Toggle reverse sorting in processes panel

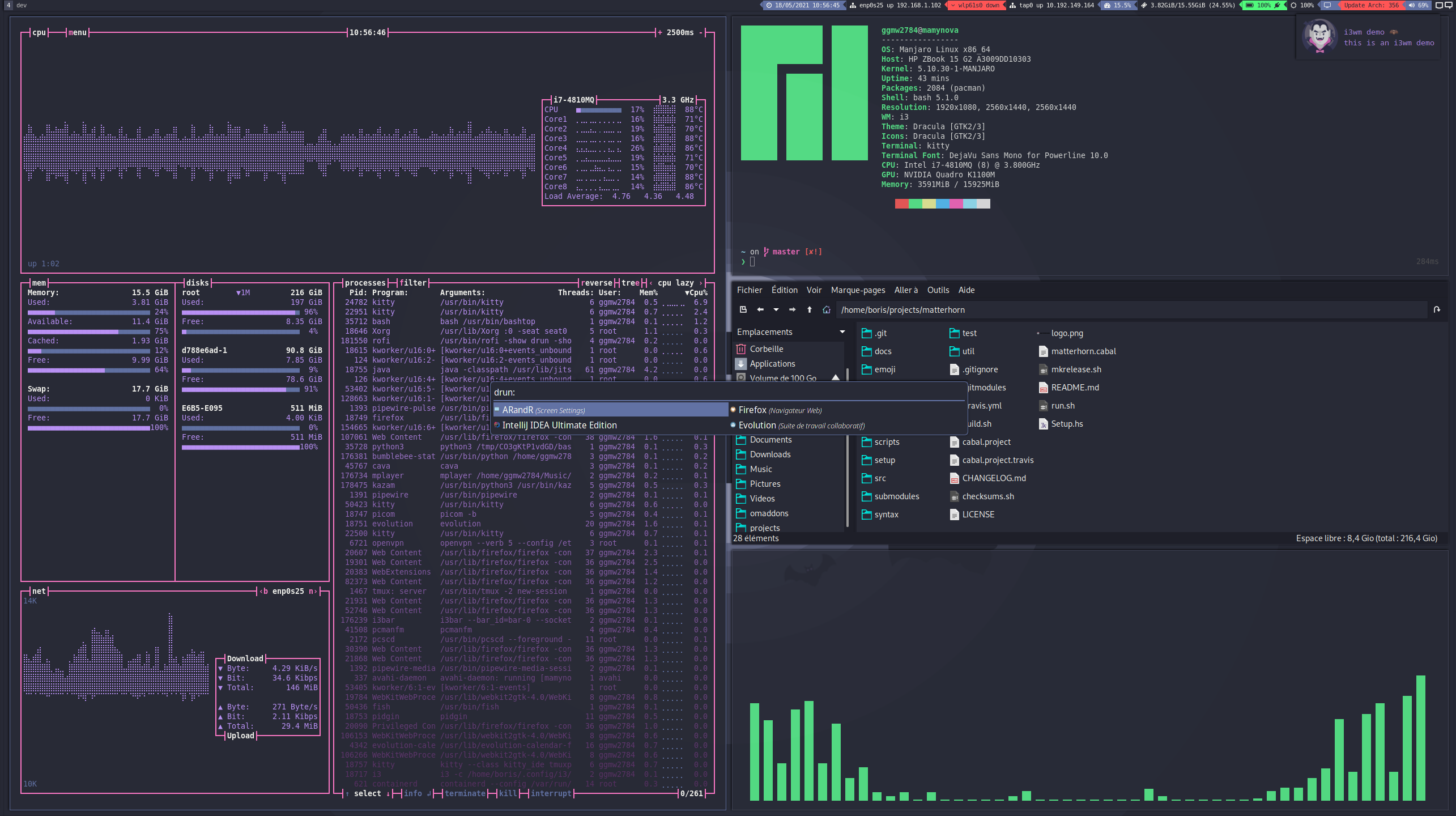pyautogui.click(x=597, y=283)
